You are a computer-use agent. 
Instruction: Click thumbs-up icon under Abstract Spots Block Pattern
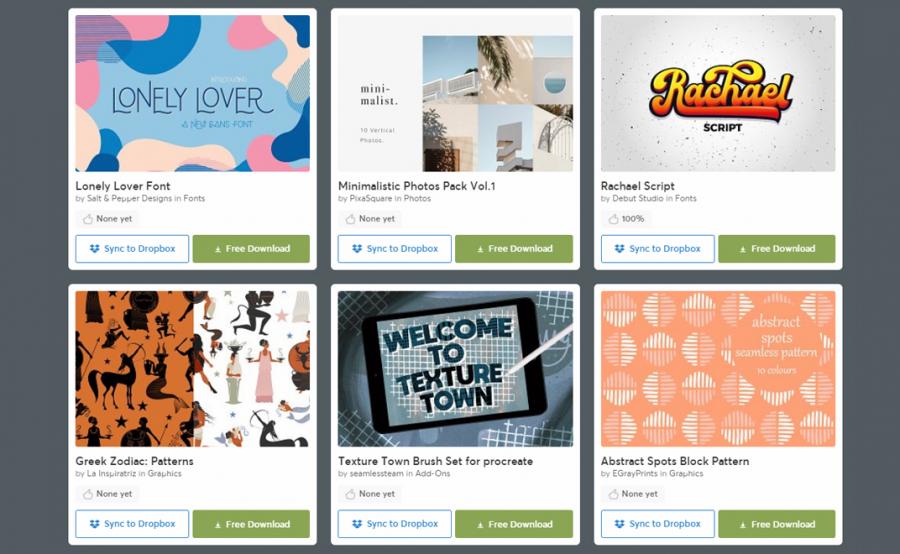[614, 494]
